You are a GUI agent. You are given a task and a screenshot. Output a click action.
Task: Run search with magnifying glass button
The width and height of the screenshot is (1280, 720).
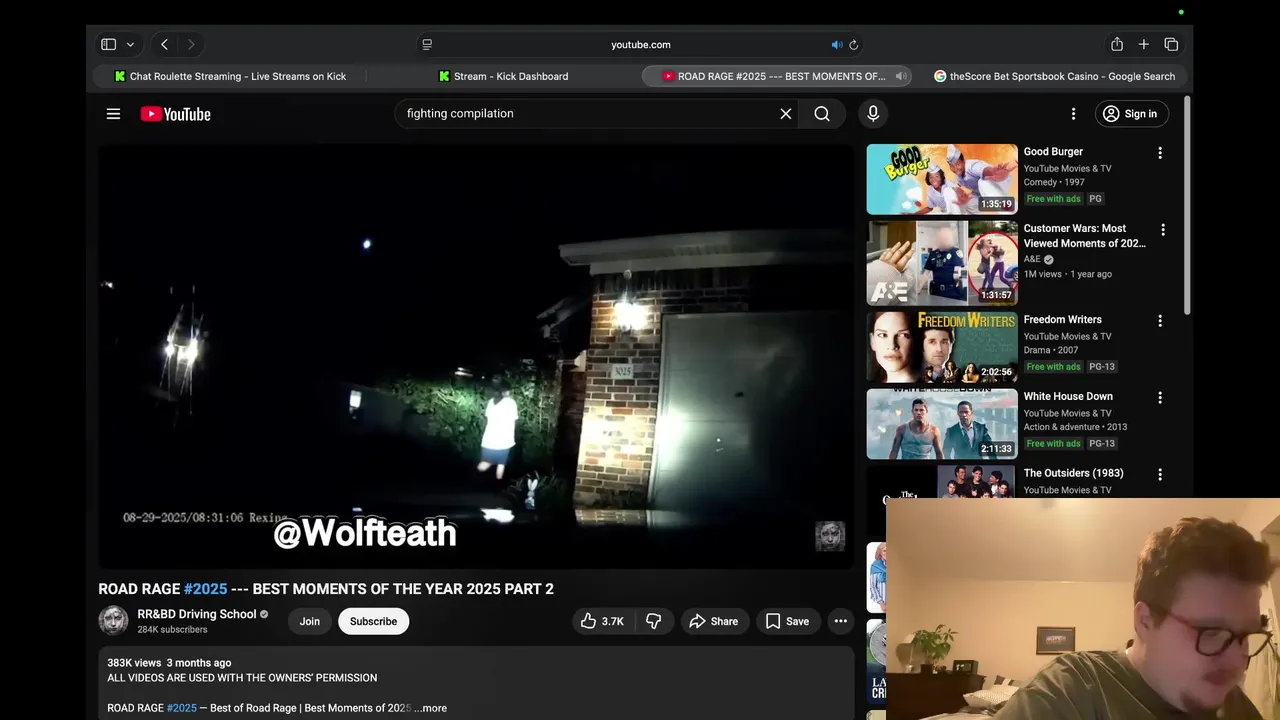coord(822,114)
